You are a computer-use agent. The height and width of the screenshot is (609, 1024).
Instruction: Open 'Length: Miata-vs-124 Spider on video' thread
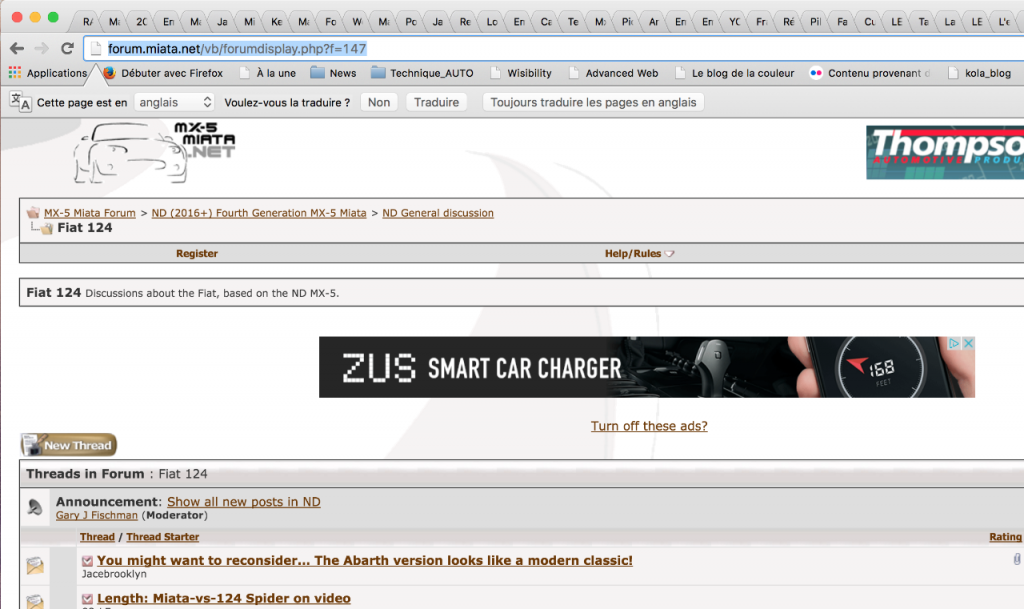pyautogui.click(x=224, y=599)
